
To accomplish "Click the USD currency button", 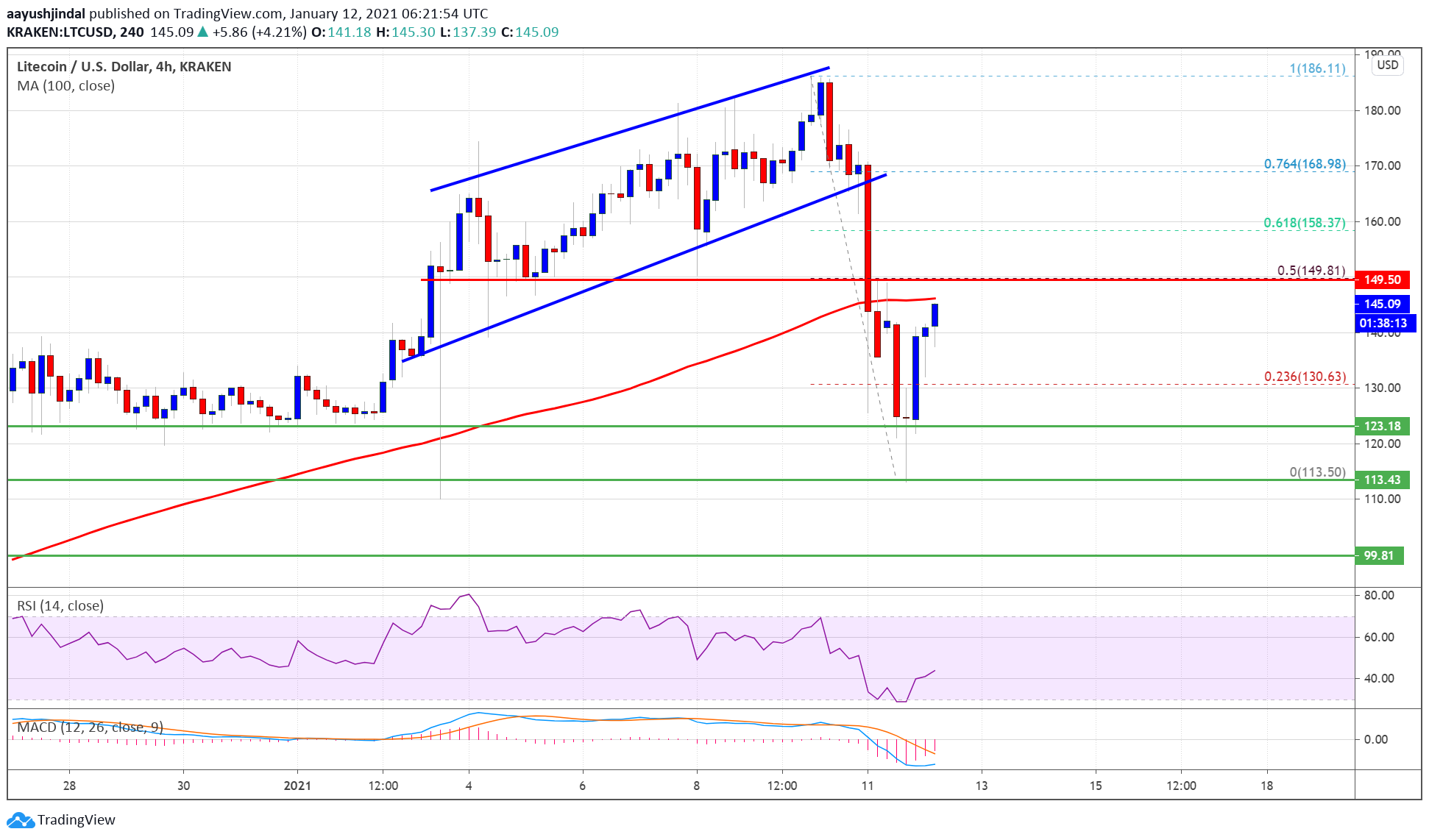I will [1387, 65].
